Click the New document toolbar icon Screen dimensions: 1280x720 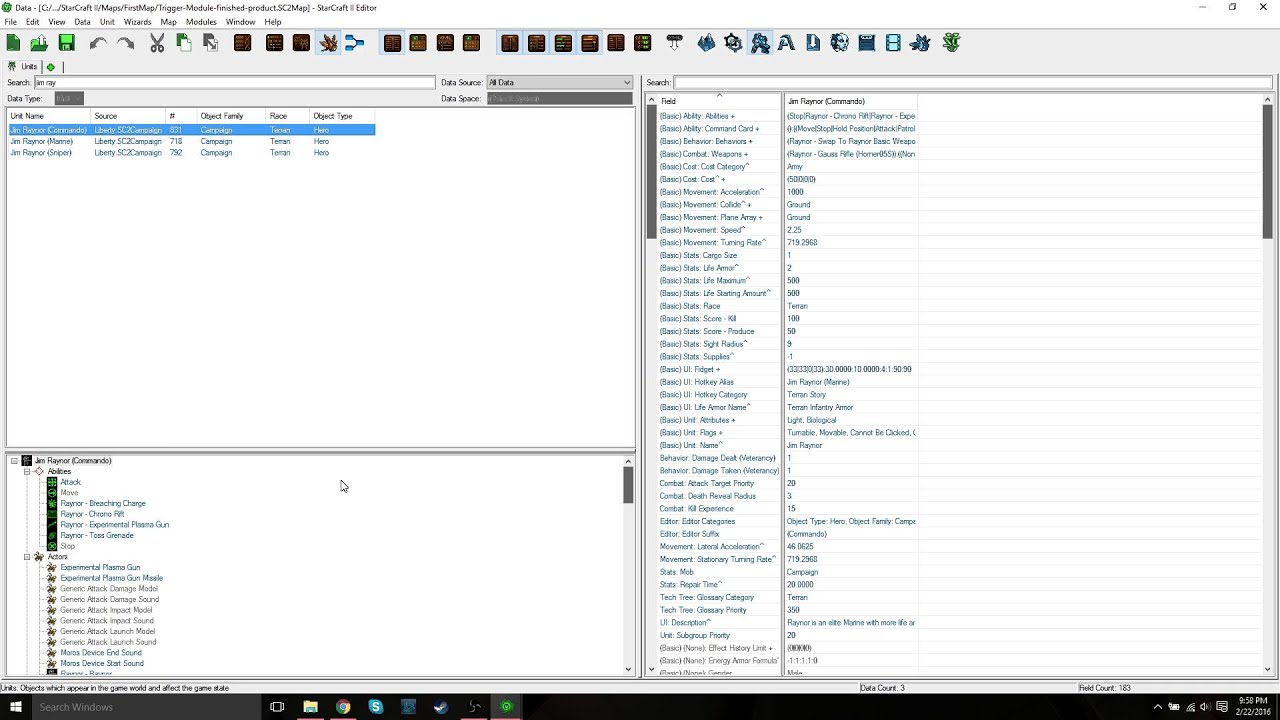point(13,43)
